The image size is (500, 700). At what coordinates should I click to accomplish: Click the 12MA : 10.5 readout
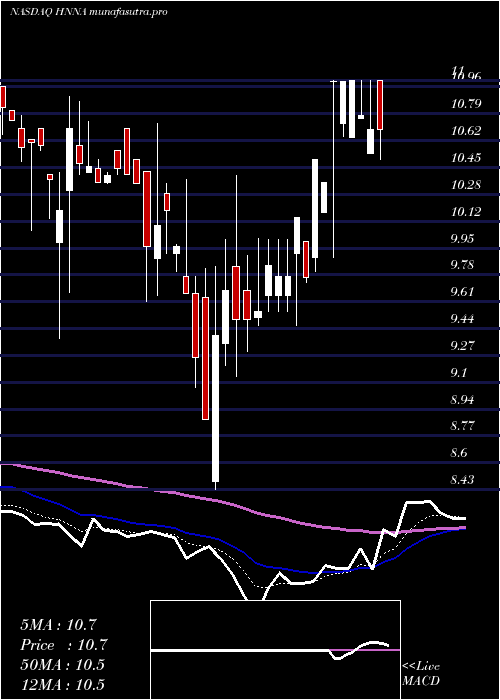coord(62,685)
